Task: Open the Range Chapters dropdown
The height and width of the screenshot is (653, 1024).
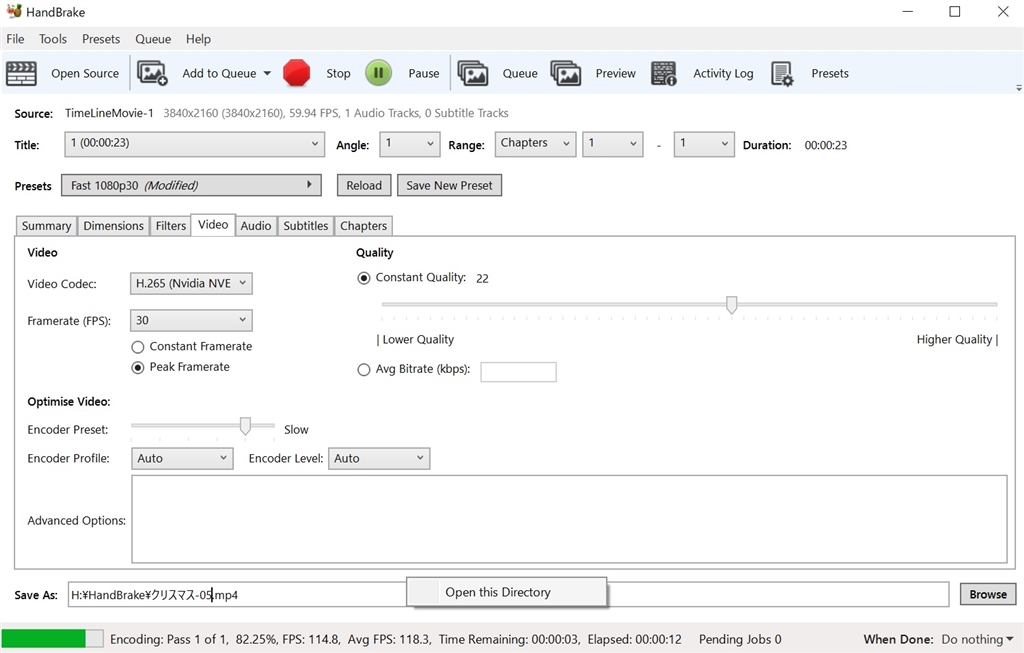Action: pyautogui.click(x=535, y=144)
